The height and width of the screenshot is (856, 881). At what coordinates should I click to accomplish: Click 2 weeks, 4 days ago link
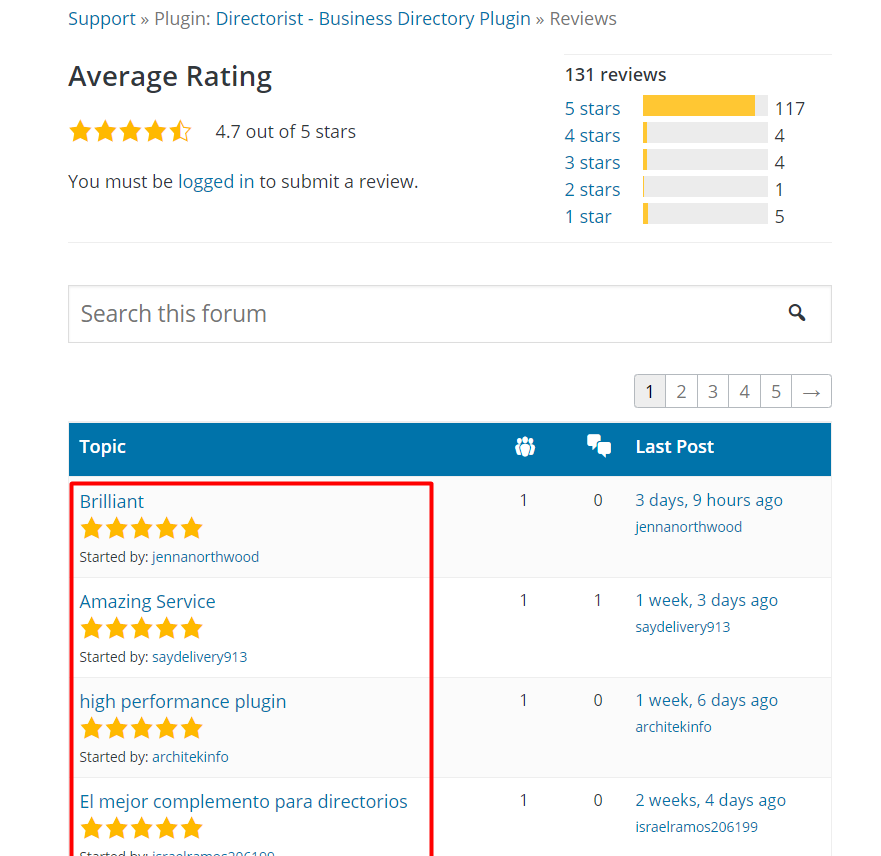[711, 800]
